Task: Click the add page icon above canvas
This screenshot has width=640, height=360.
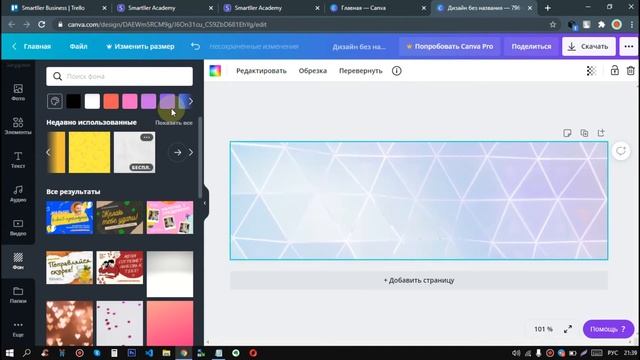Action: pos(601,133)
